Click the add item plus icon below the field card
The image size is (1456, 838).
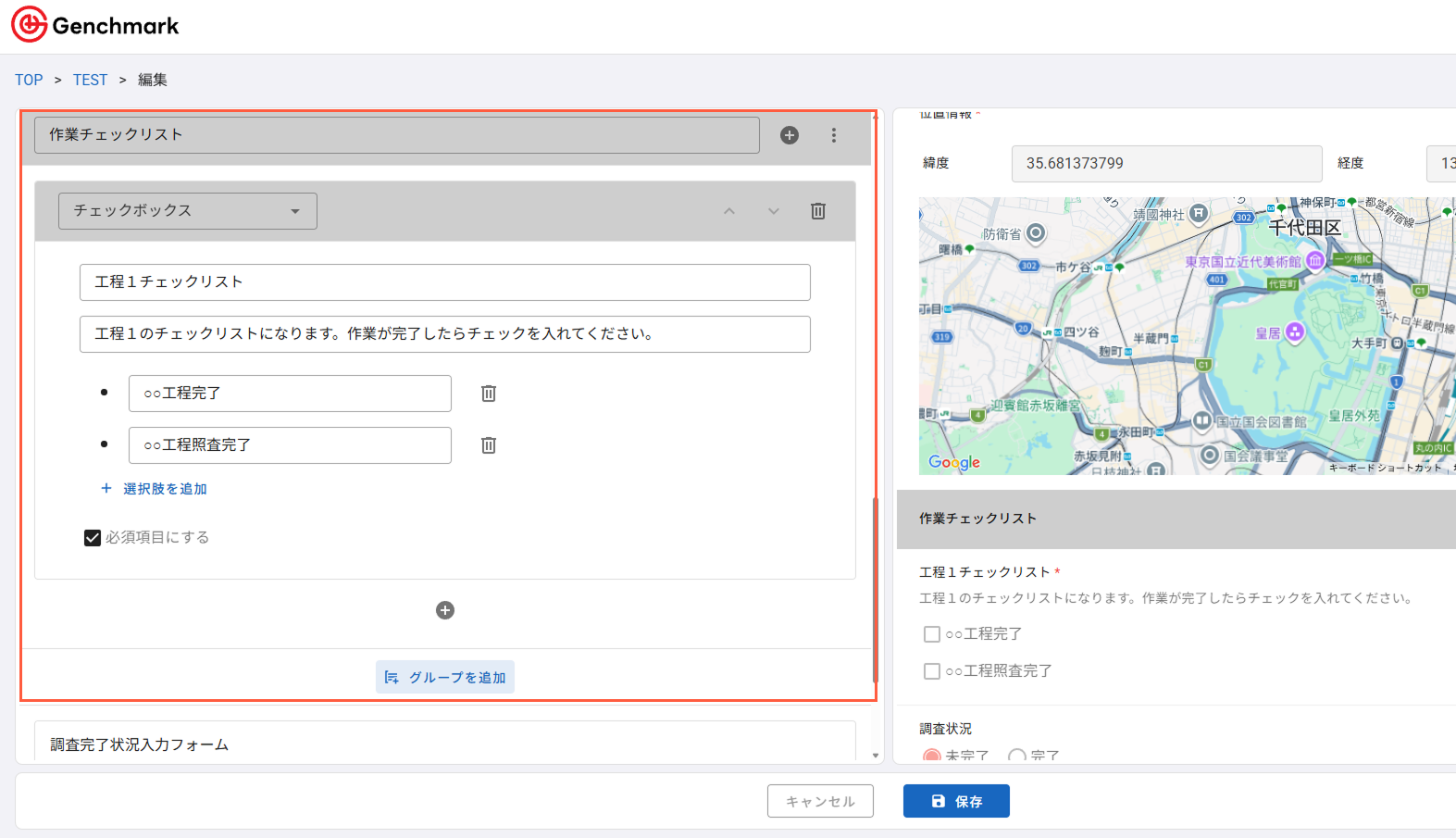tap(445, 610)
